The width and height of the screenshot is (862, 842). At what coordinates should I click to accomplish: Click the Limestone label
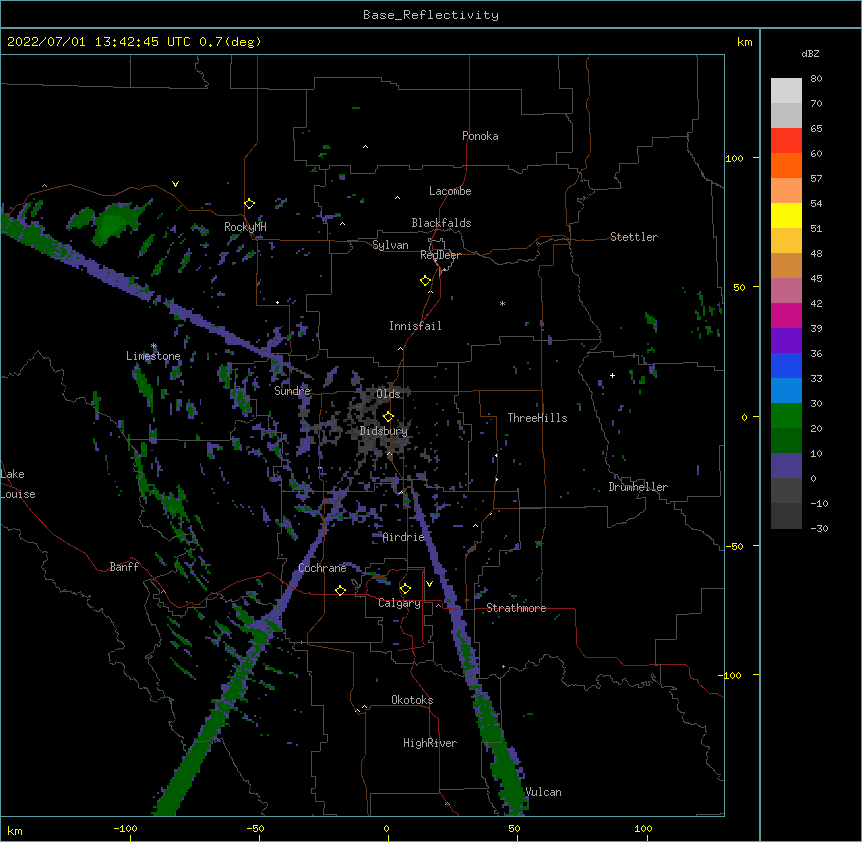(153, 356)
